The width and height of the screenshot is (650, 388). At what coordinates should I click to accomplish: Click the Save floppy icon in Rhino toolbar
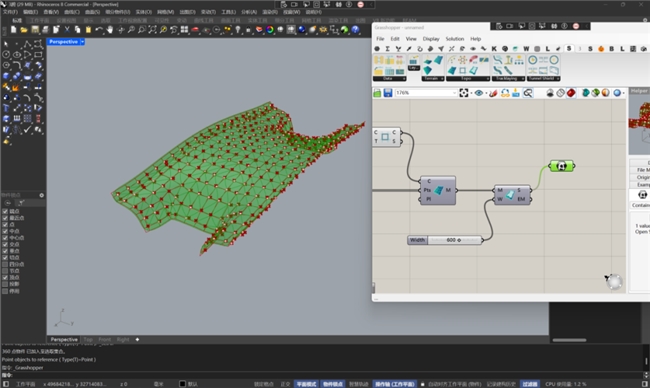[x=35, y=29]
